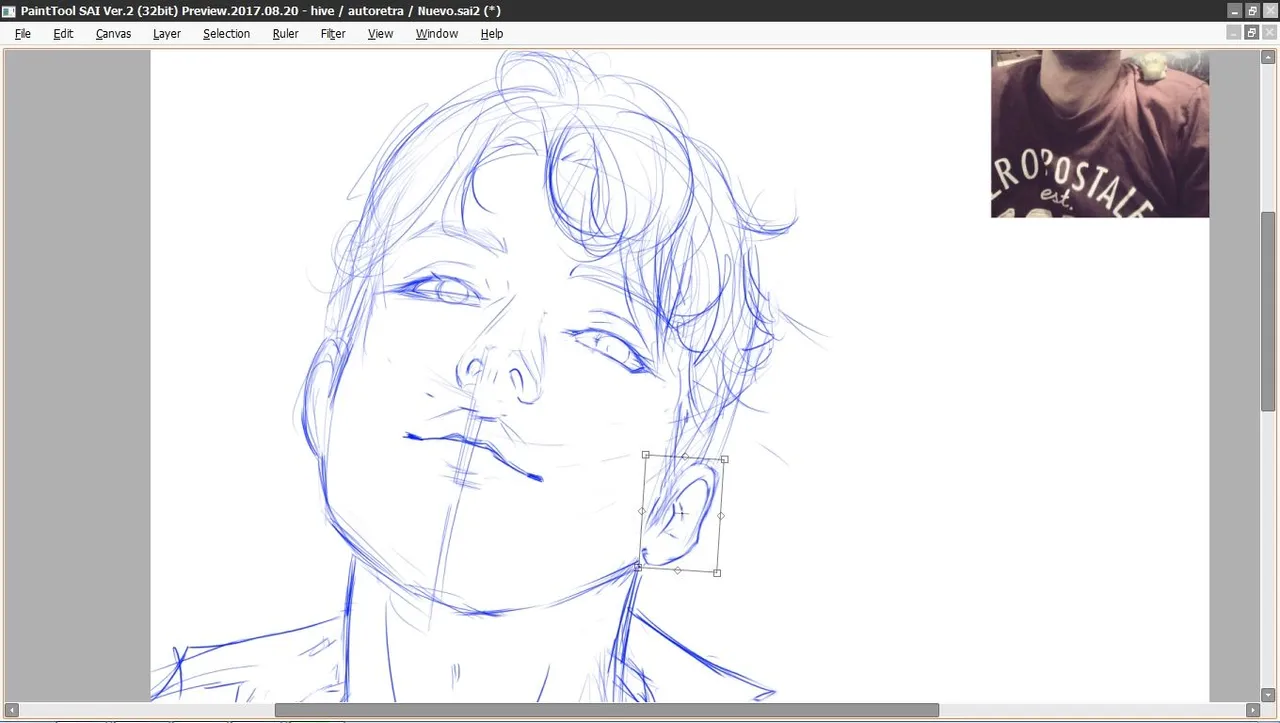Image resolution: width=1280 pixels, height=723 pixels.
Task: Open the Filter menu
Action: [333, 33]
